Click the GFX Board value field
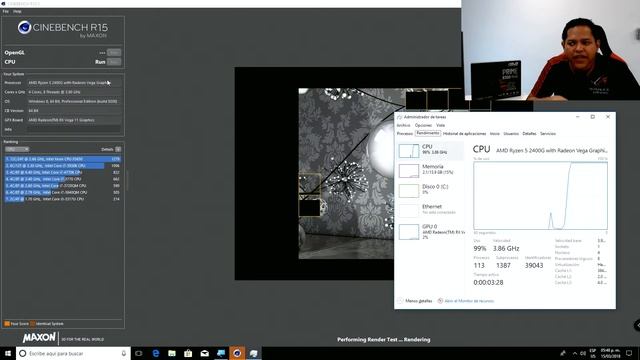The image size is (640, 360). (x=74, y=120)
